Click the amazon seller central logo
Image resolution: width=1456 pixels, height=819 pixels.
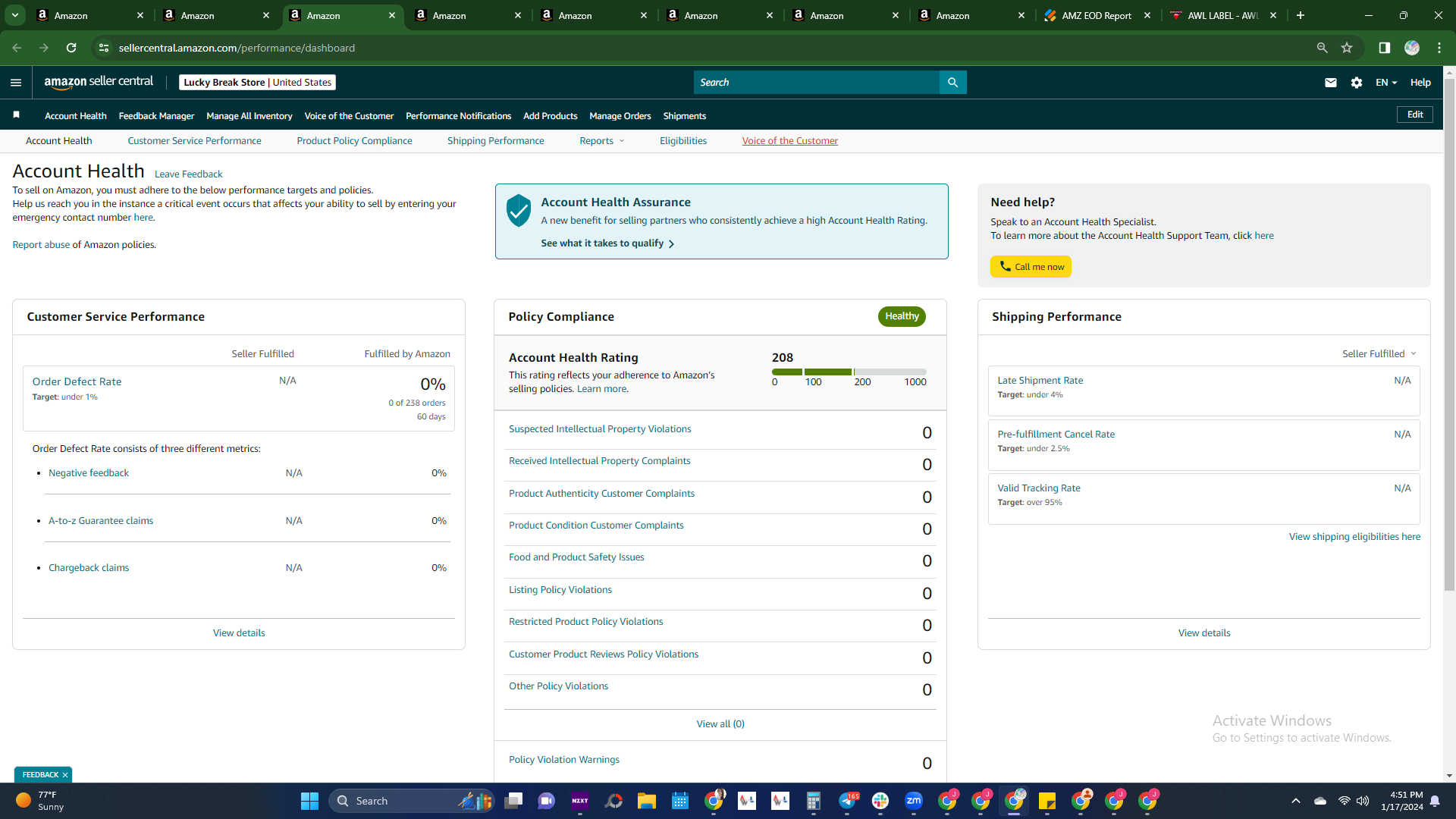pos(99,82)
